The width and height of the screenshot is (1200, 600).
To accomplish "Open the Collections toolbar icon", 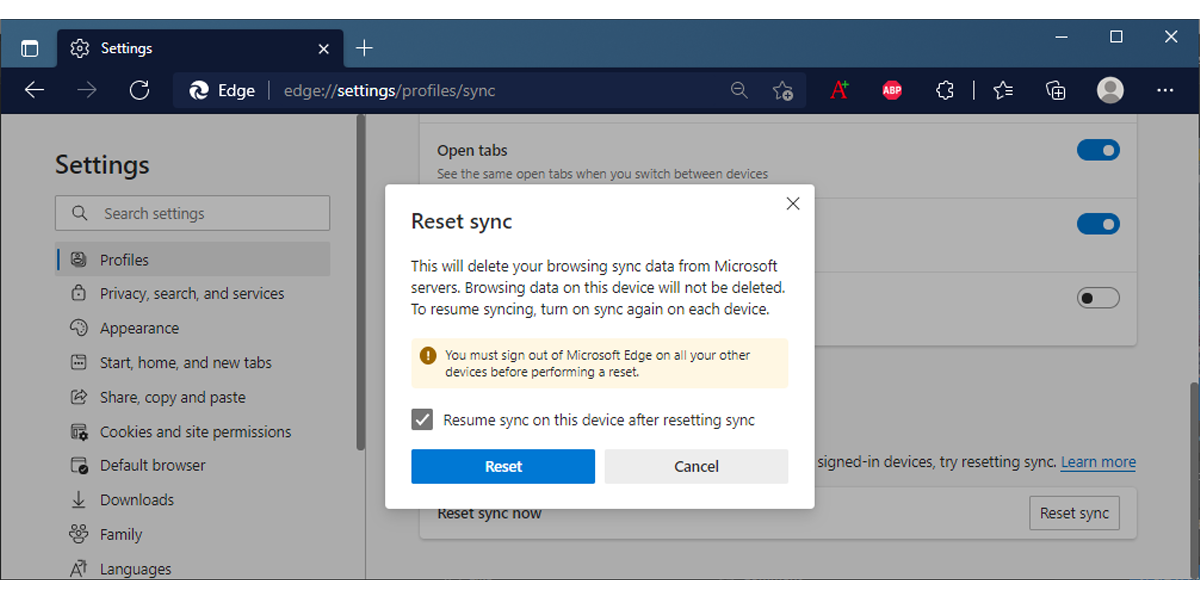I will 1056,91.
